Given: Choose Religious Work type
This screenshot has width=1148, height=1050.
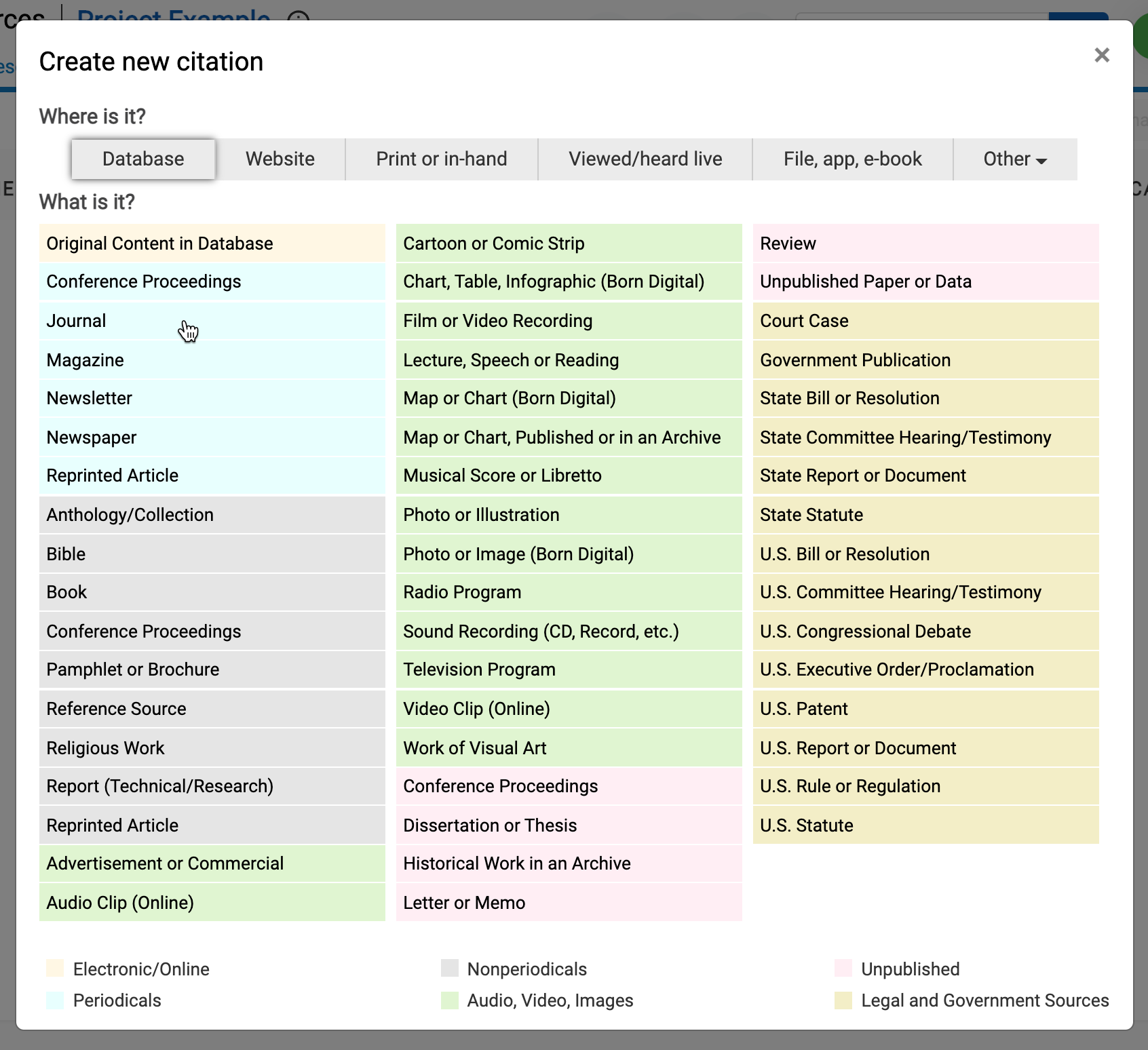Looking at the screenshot, I should tap(212, 748).
